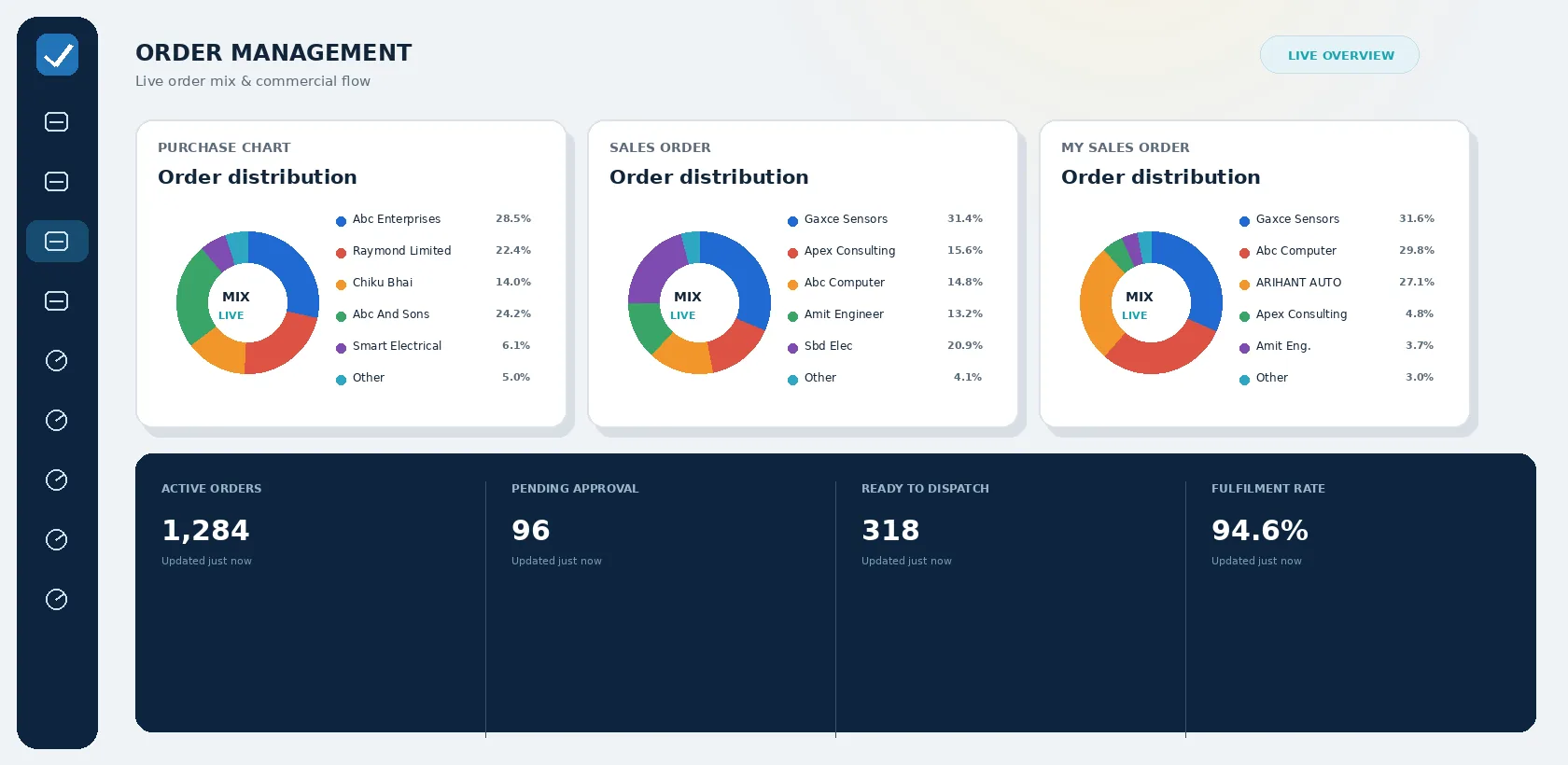Open the last gauge icon in sidebar
1568x765 pixels.
click(57, 599)
